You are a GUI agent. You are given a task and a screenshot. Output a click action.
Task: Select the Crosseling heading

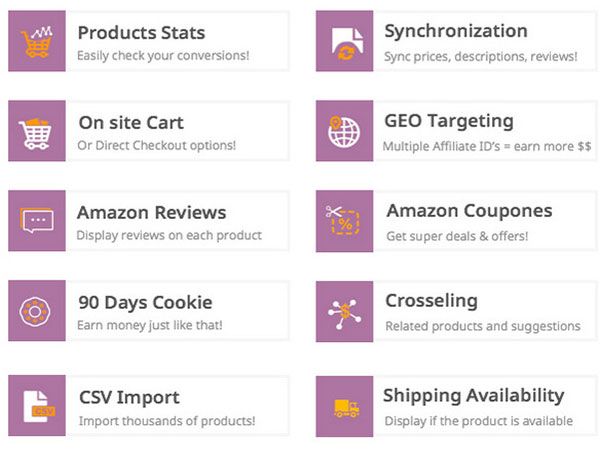pyautogui.click(x=431, y=301)
